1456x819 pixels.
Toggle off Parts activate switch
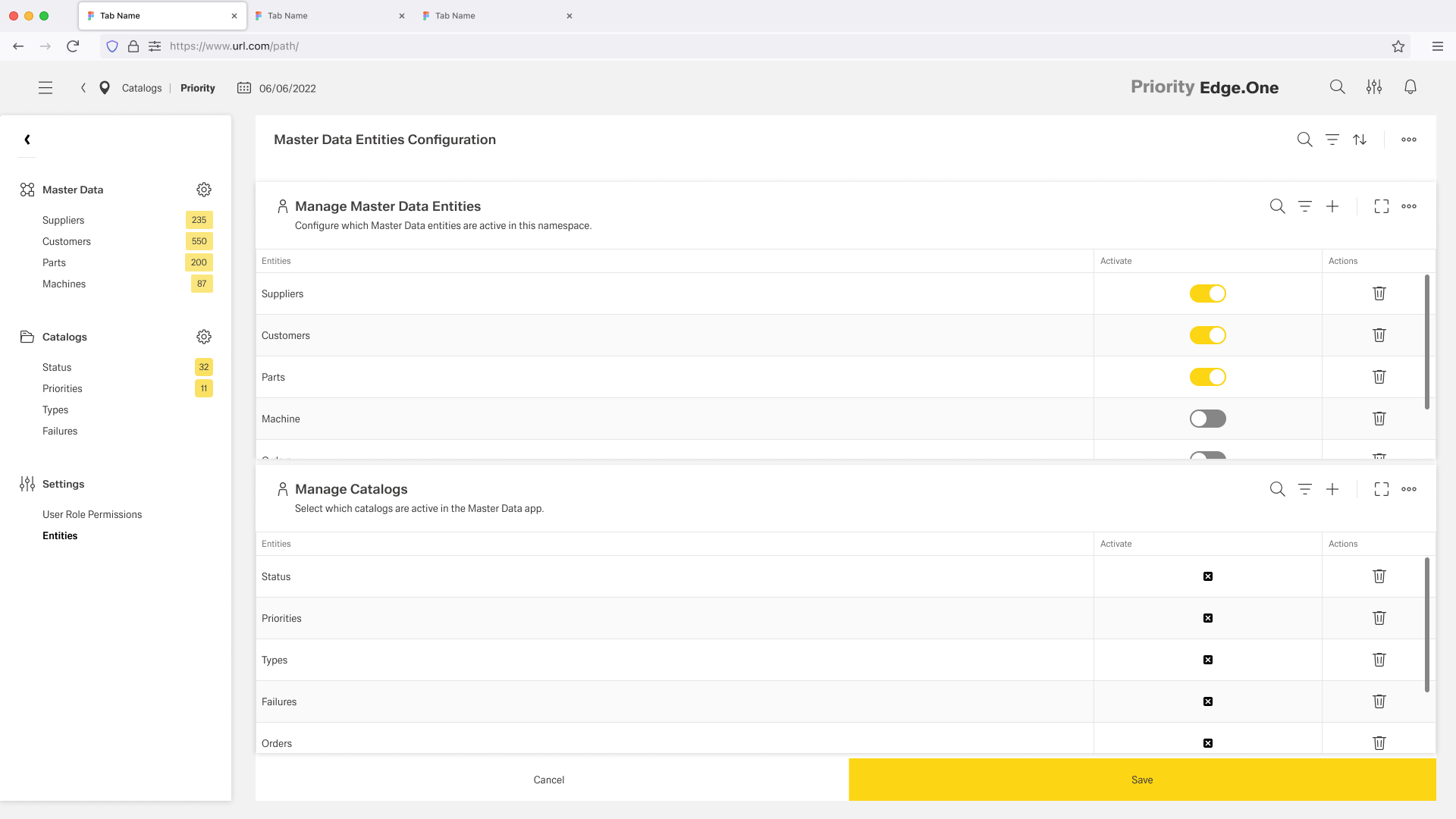(x=1208, y=377)
